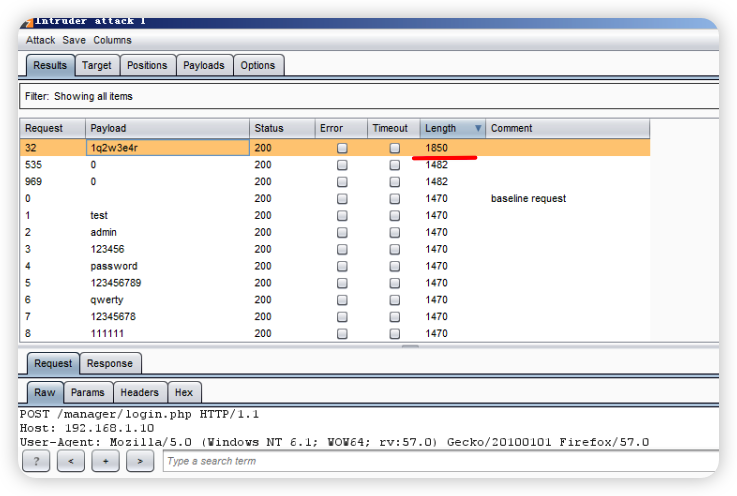Click the help question mark button

(35, 461)
